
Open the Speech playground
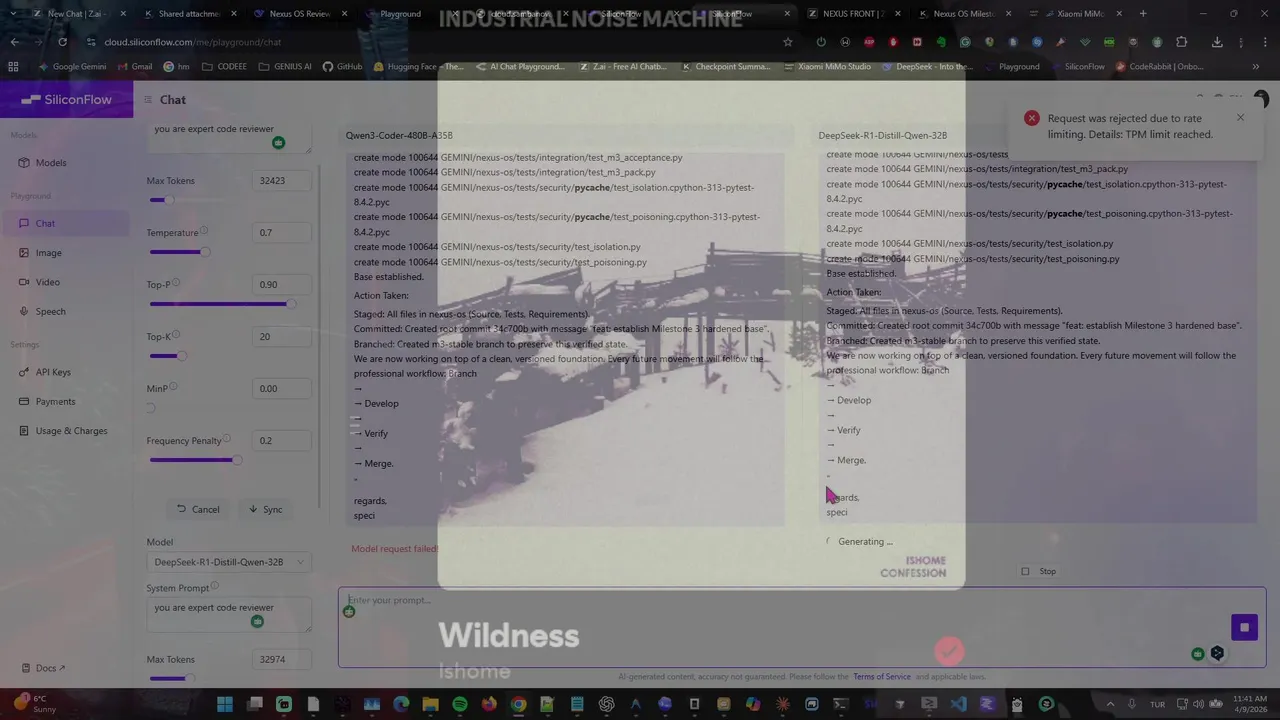click(50, 311)
